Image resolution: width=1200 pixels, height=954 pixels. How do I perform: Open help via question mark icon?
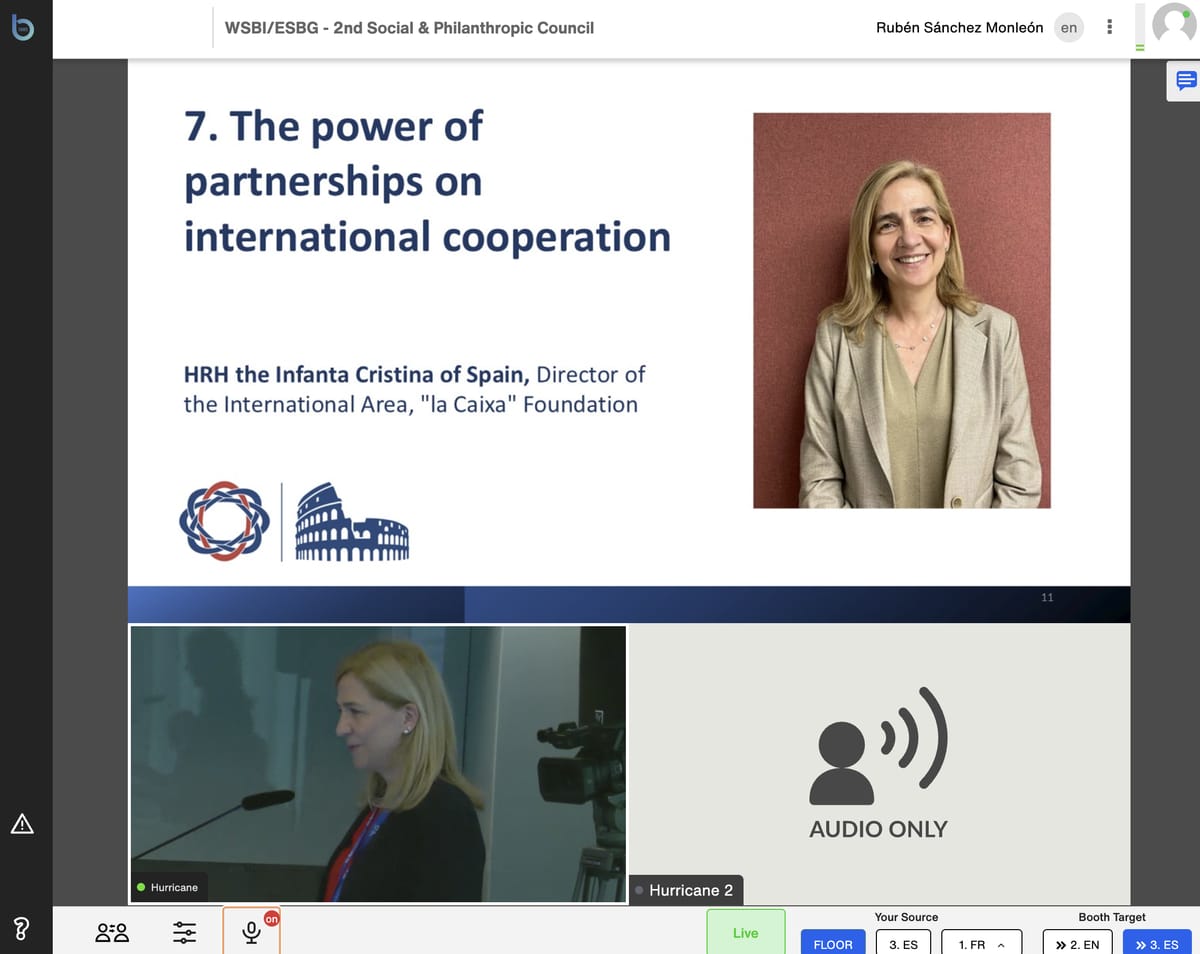(x=22, y=930)
